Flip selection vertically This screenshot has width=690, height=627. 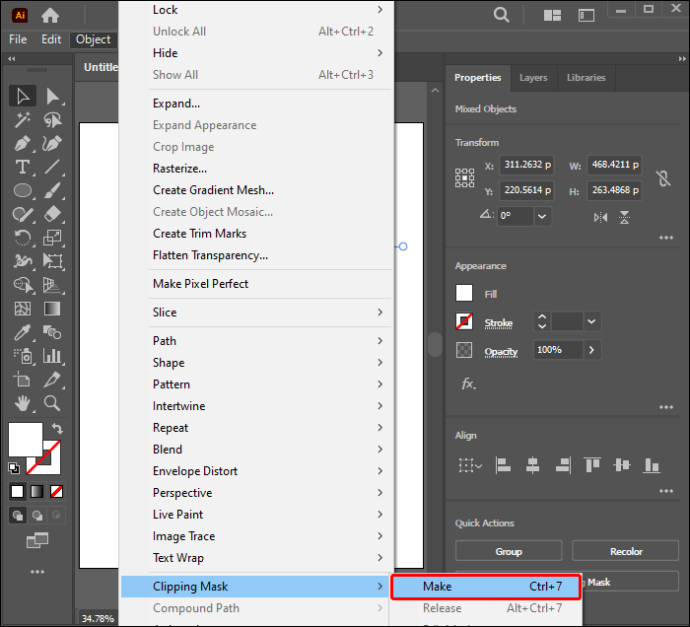[x=624, y=217]
